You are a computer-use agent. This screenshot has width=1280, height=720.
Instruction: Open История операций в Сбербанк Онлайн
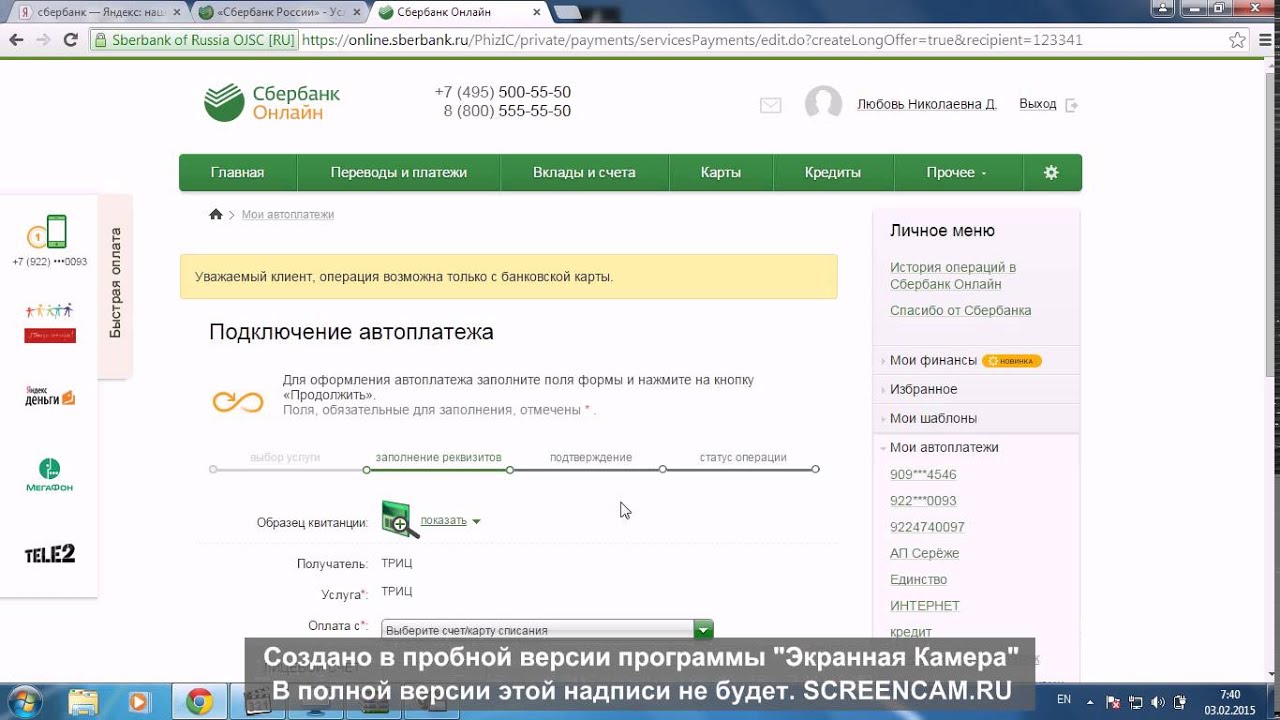point(953,275)
